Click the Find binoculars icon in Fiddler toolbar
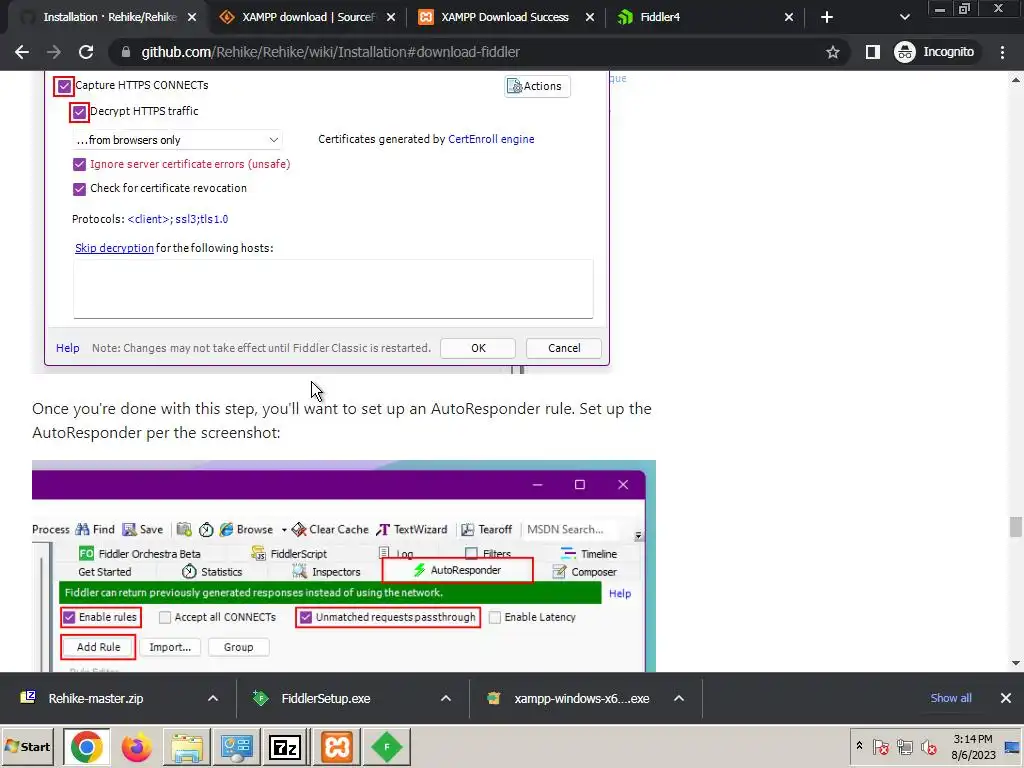Image resolution: width=1024 pixels, height=768 pixels. coord(82,529)
